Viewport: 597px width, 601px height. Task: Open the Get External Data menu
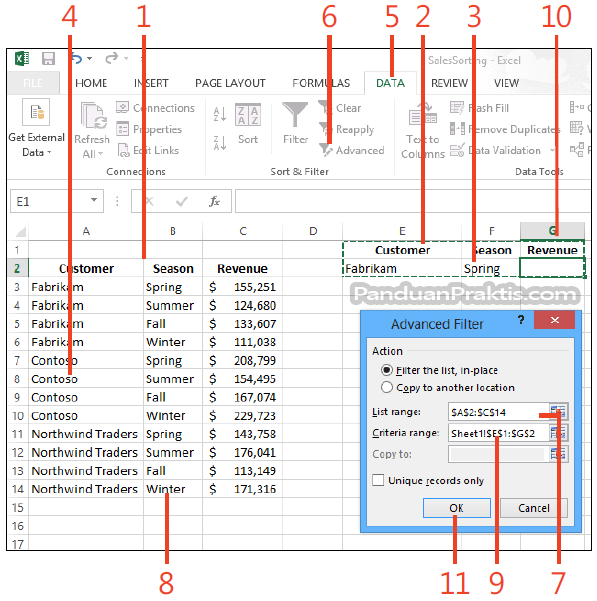[36, 128]
